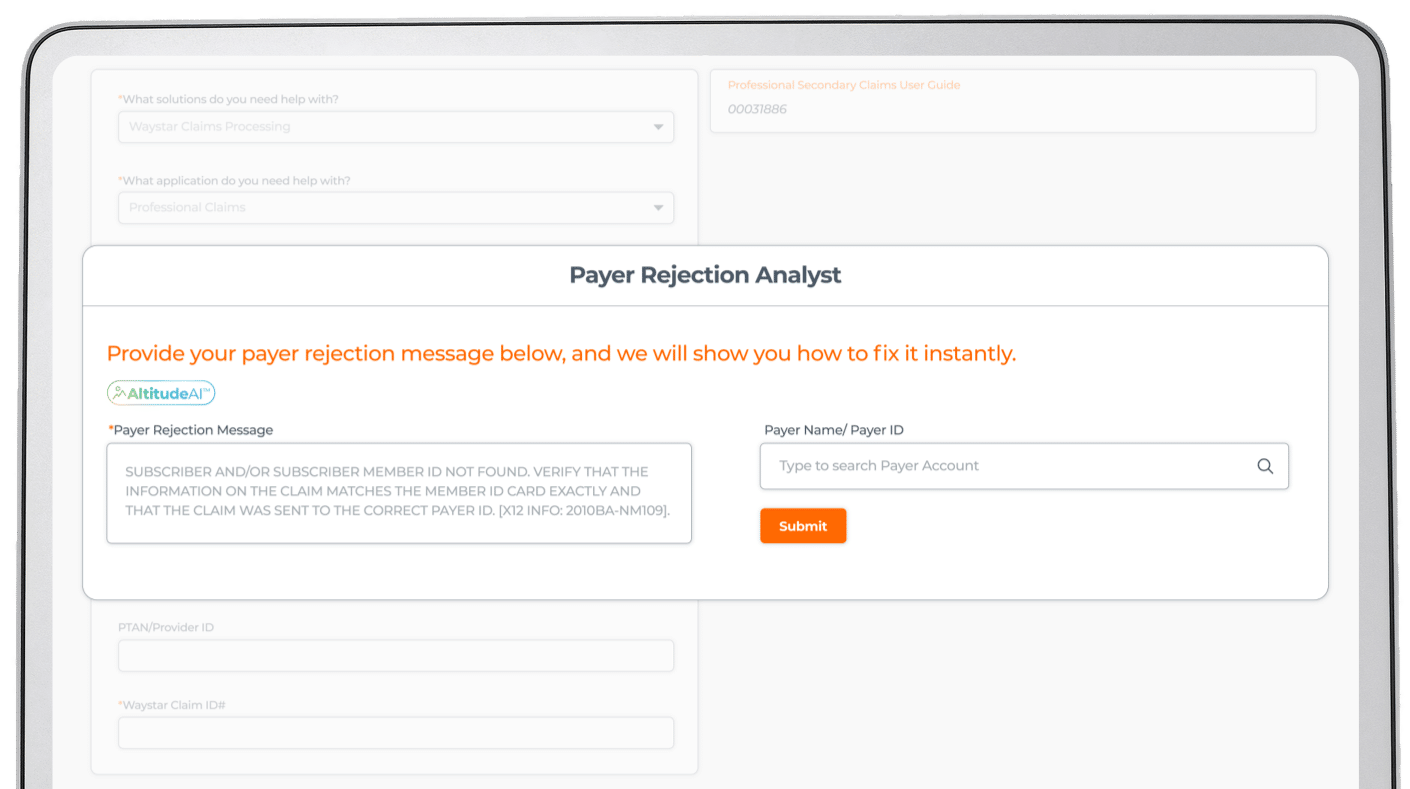Click the search magnifier icon in Payer field
The image size is (1410, 789).
[1264, 466]
